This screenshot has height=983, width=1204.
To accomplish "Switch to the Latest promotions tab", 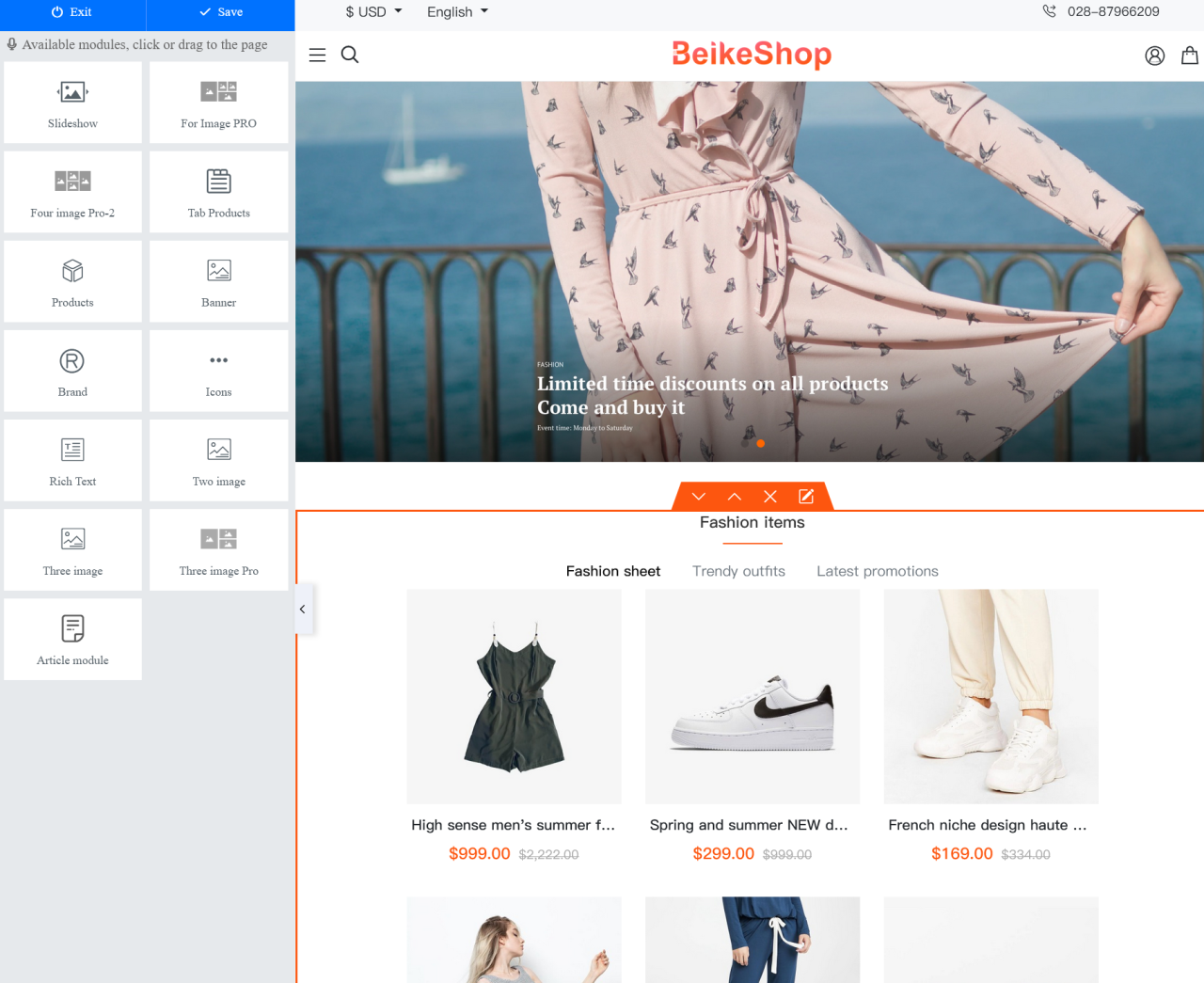I will pyautogui.click(x=877, y=571).
